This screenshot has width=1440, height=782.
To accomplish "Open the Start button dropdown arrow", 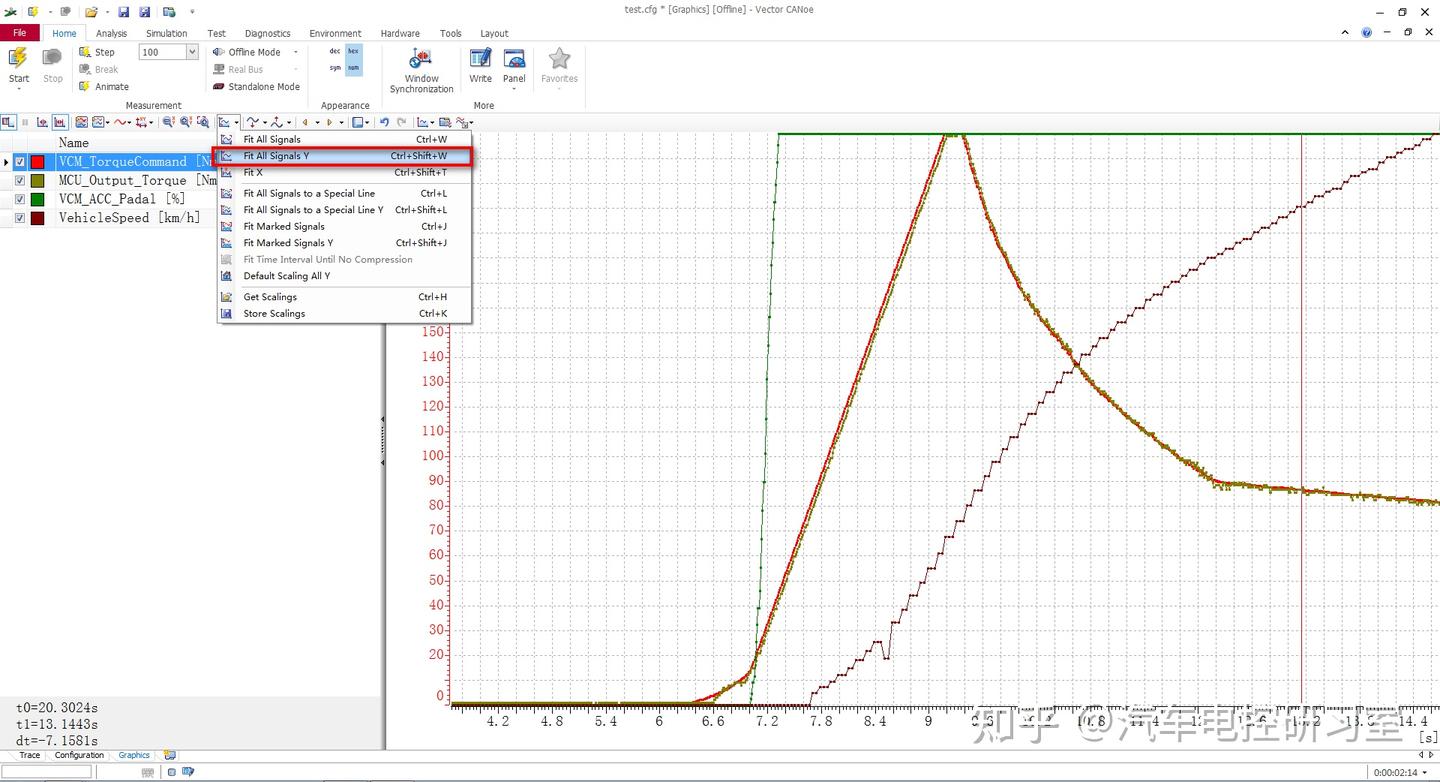I will (x=18, y=88).
